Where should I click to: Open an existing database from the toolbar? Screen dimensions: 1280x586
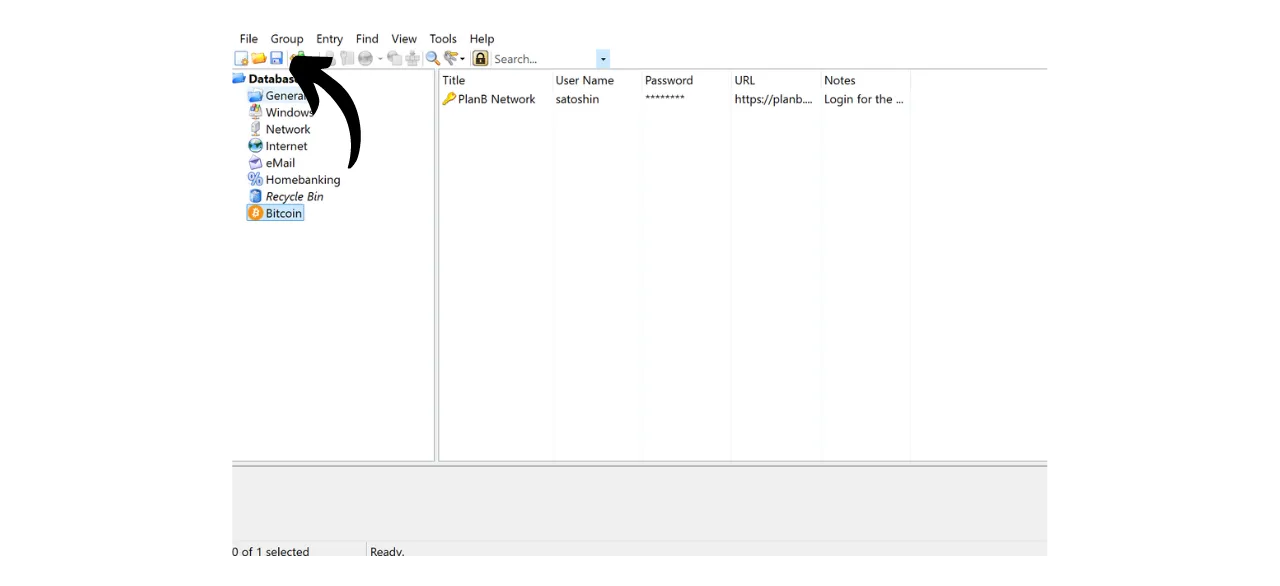[259, 58]
